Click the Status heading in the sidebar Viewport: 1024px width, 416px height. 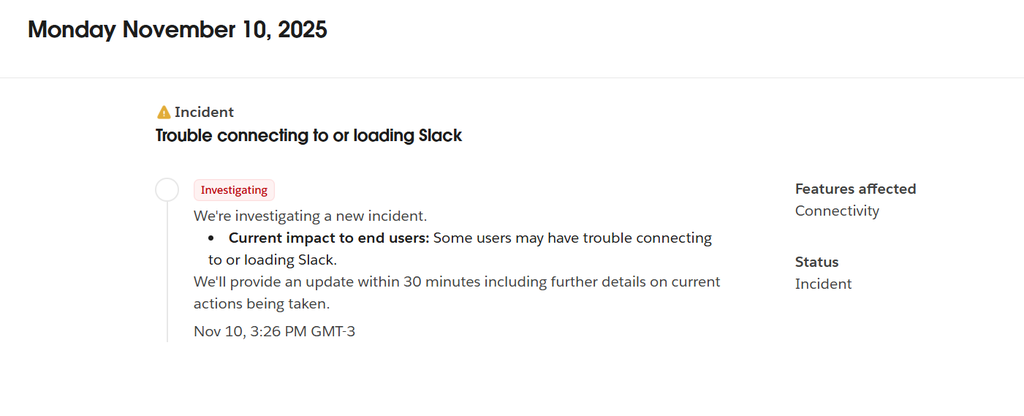coord(816,261)
